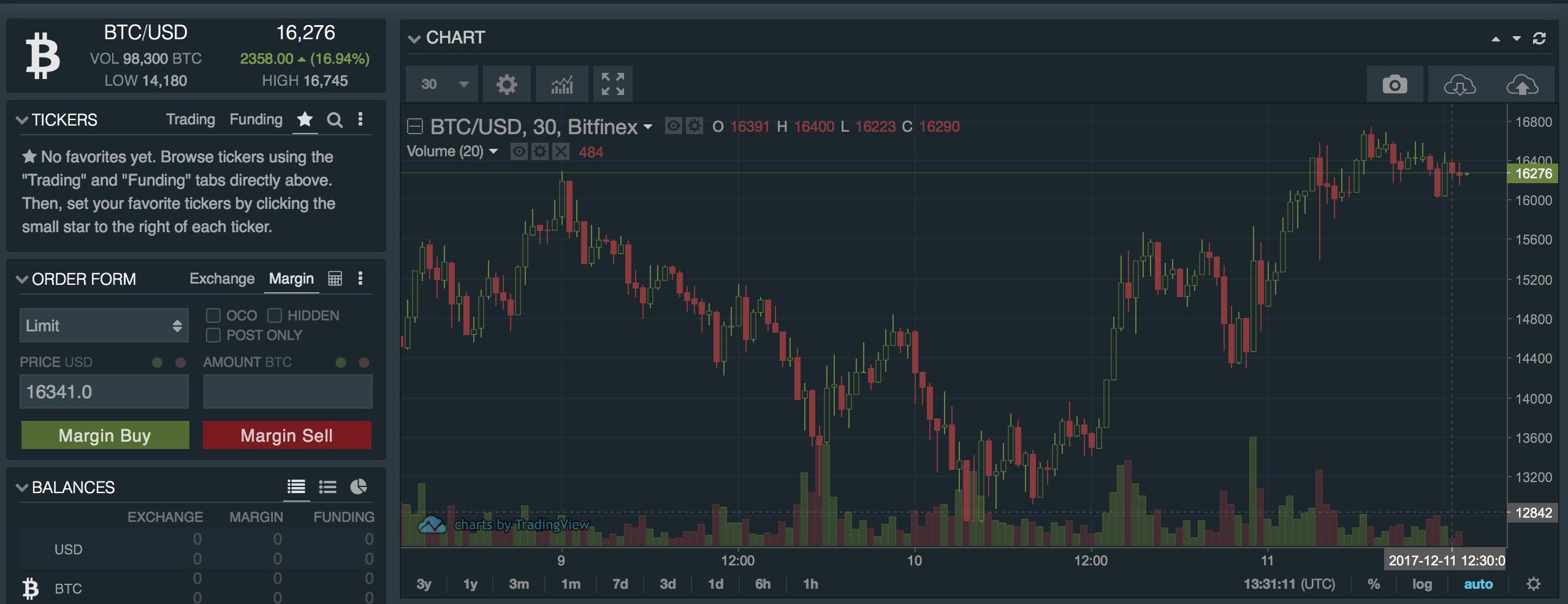Viewport: 1568px width, 604px height.
Task: Save chart layout via cloud upload icon
Action: point(1523,85)
